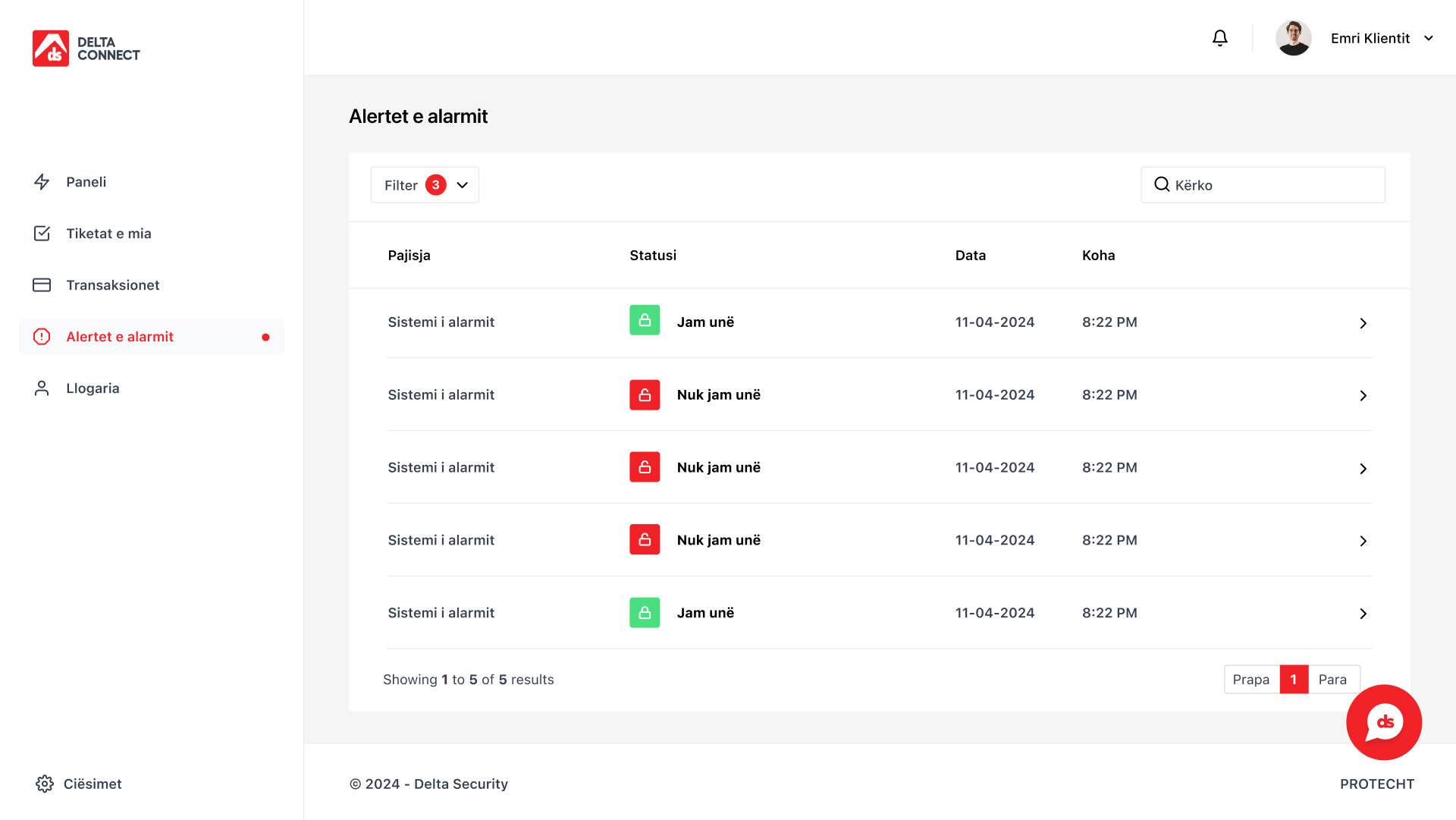
Task: Open notifications bell
Action: point(1219,38)
